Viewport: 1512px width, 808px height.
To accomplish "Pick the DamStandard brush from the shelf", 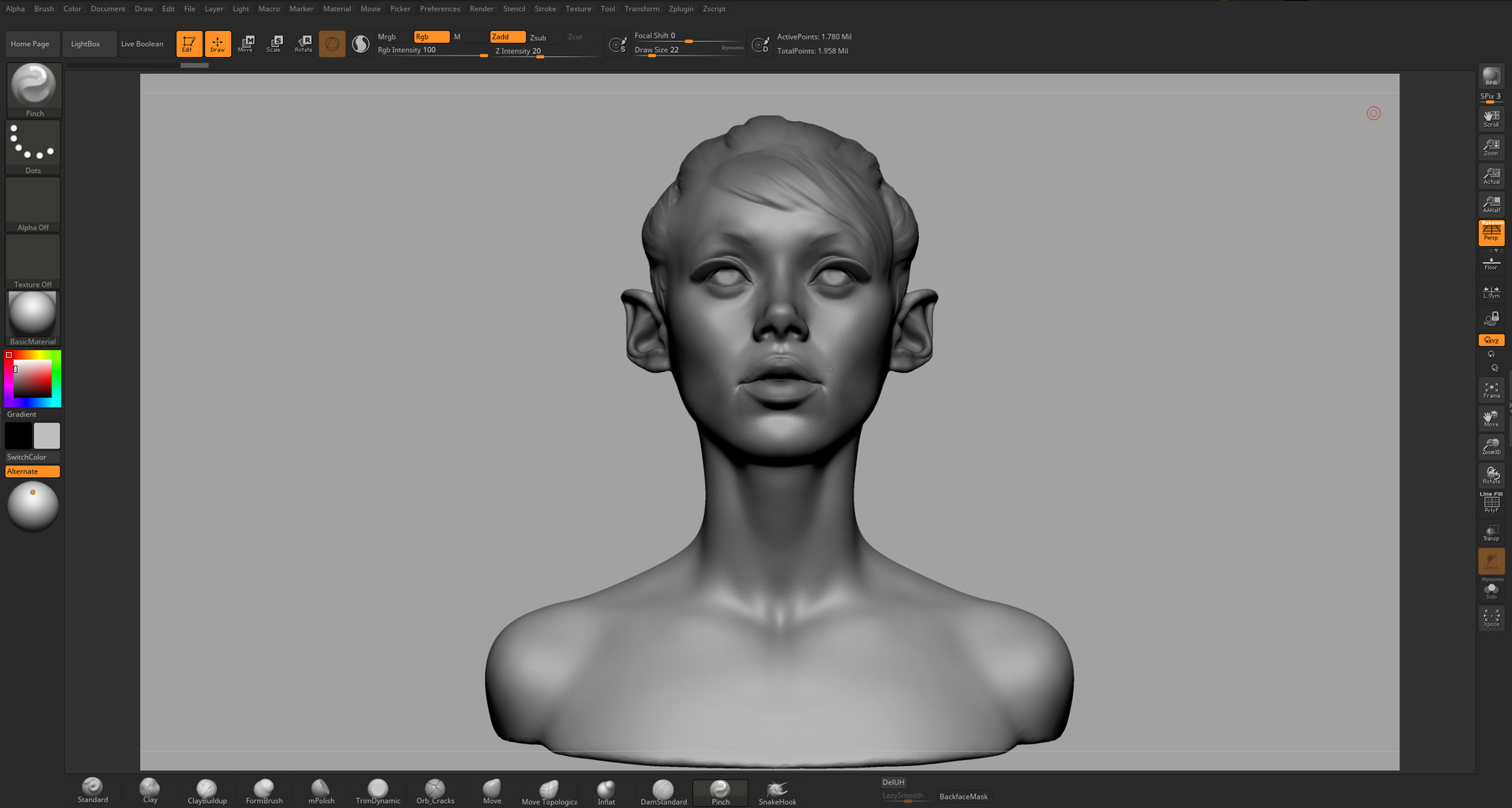I will point(663,790).
